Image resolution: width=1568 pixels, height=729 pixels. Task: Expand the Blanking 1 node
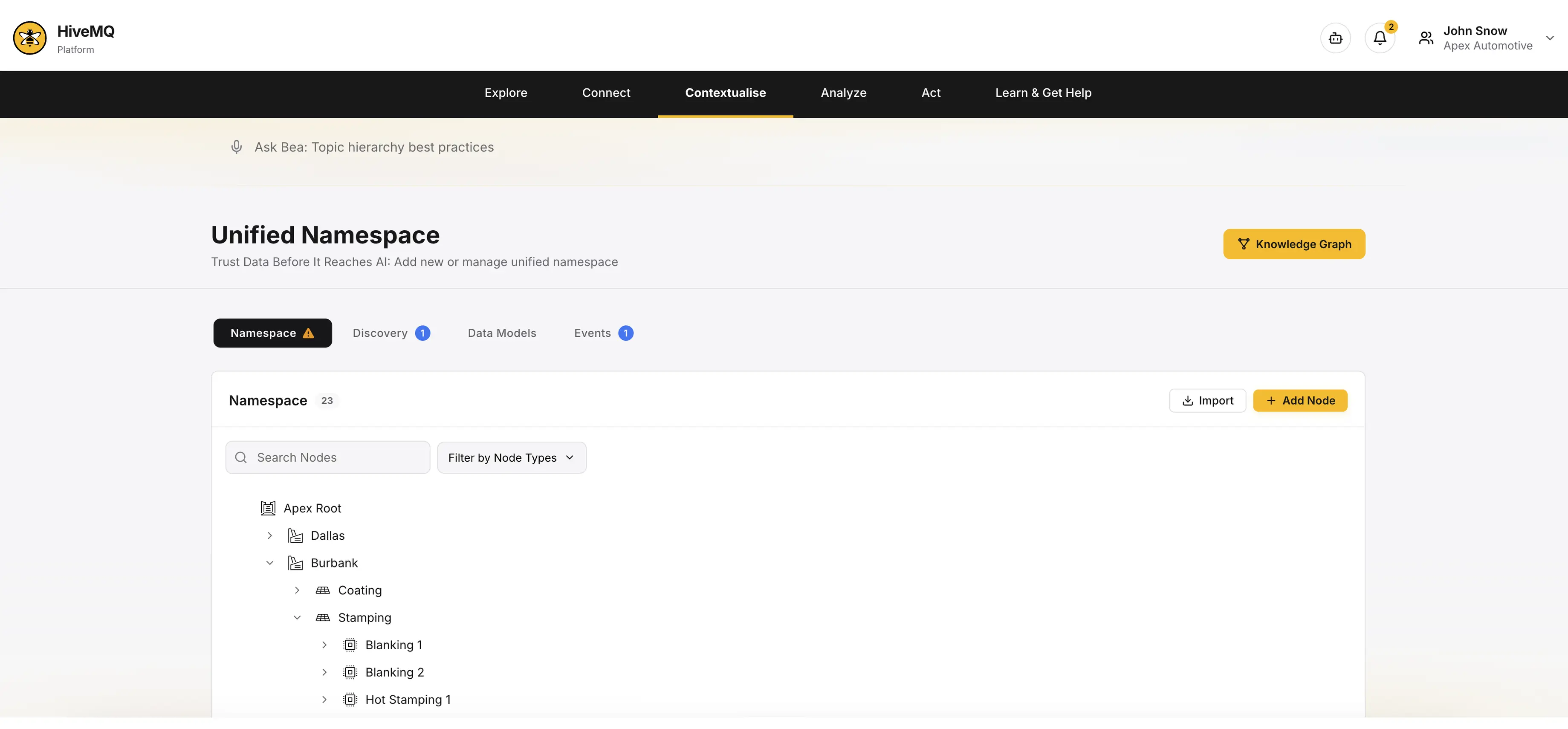click(x=324, y=645)
